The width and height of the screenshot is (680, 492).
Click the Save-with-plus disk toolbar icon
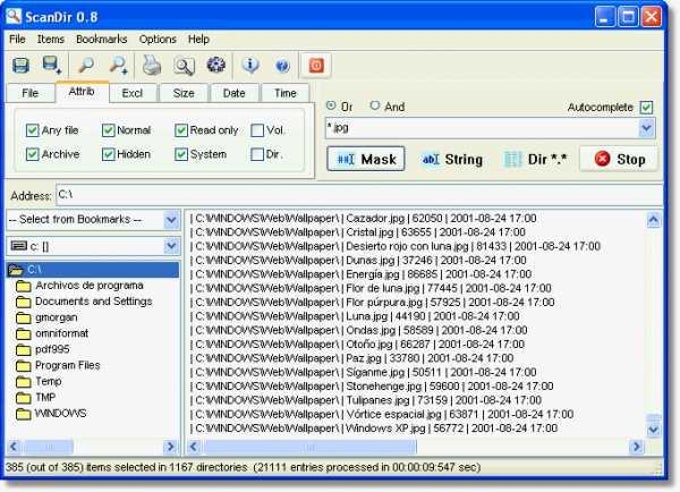(x=52, y=66)
